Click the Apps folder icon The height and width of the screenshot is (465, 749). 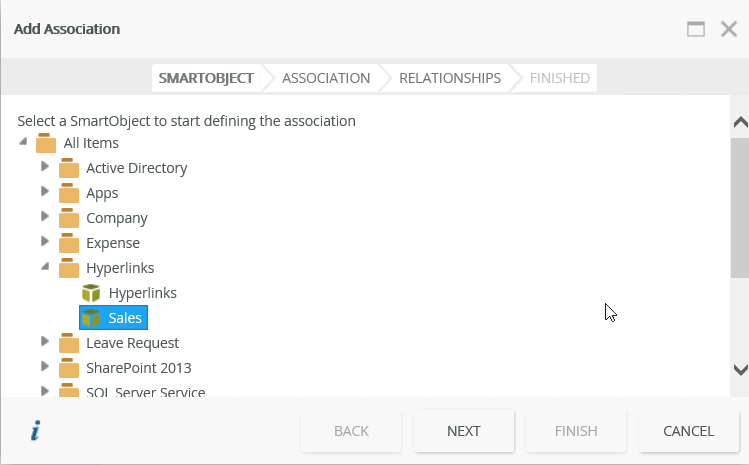click(69, 193)
